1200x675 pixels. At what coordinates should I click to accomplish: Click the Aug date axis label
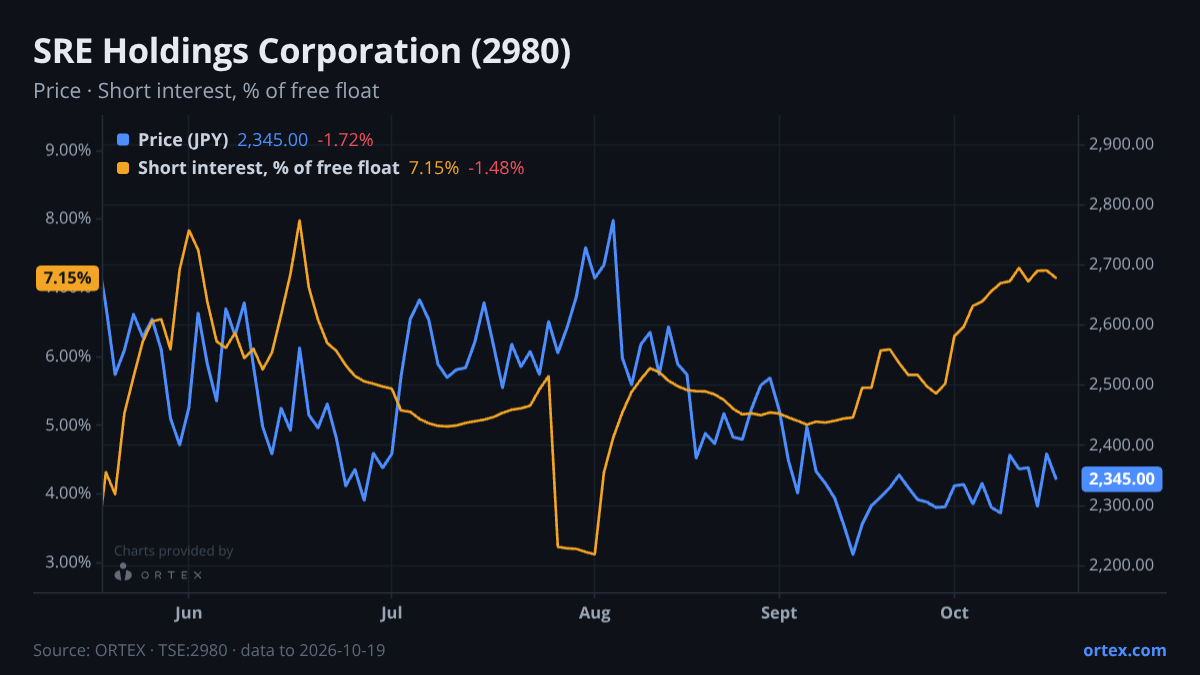point(595,612)
